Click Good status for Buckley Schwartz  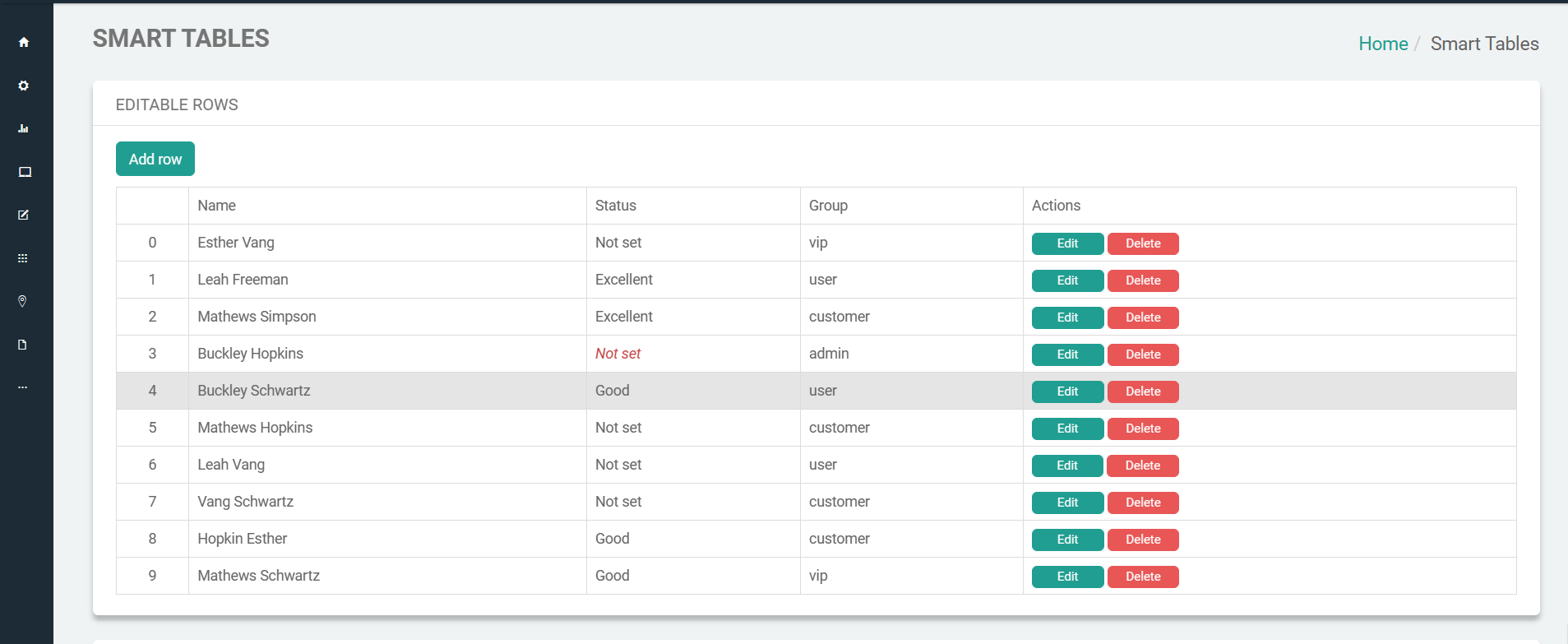click(x=613, y=391)
